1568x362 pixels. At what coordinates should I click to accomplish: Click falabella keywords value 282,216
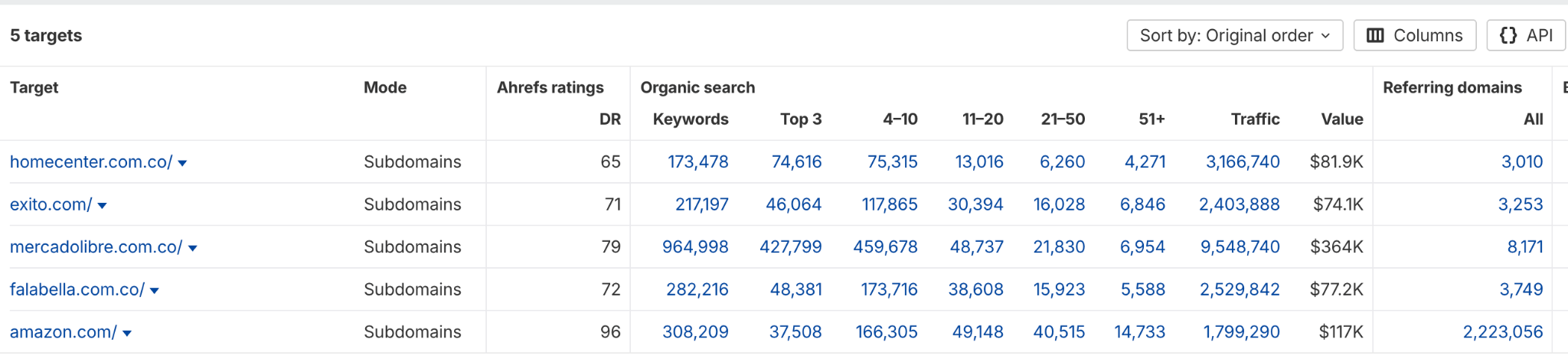click(x=697, y=289)
